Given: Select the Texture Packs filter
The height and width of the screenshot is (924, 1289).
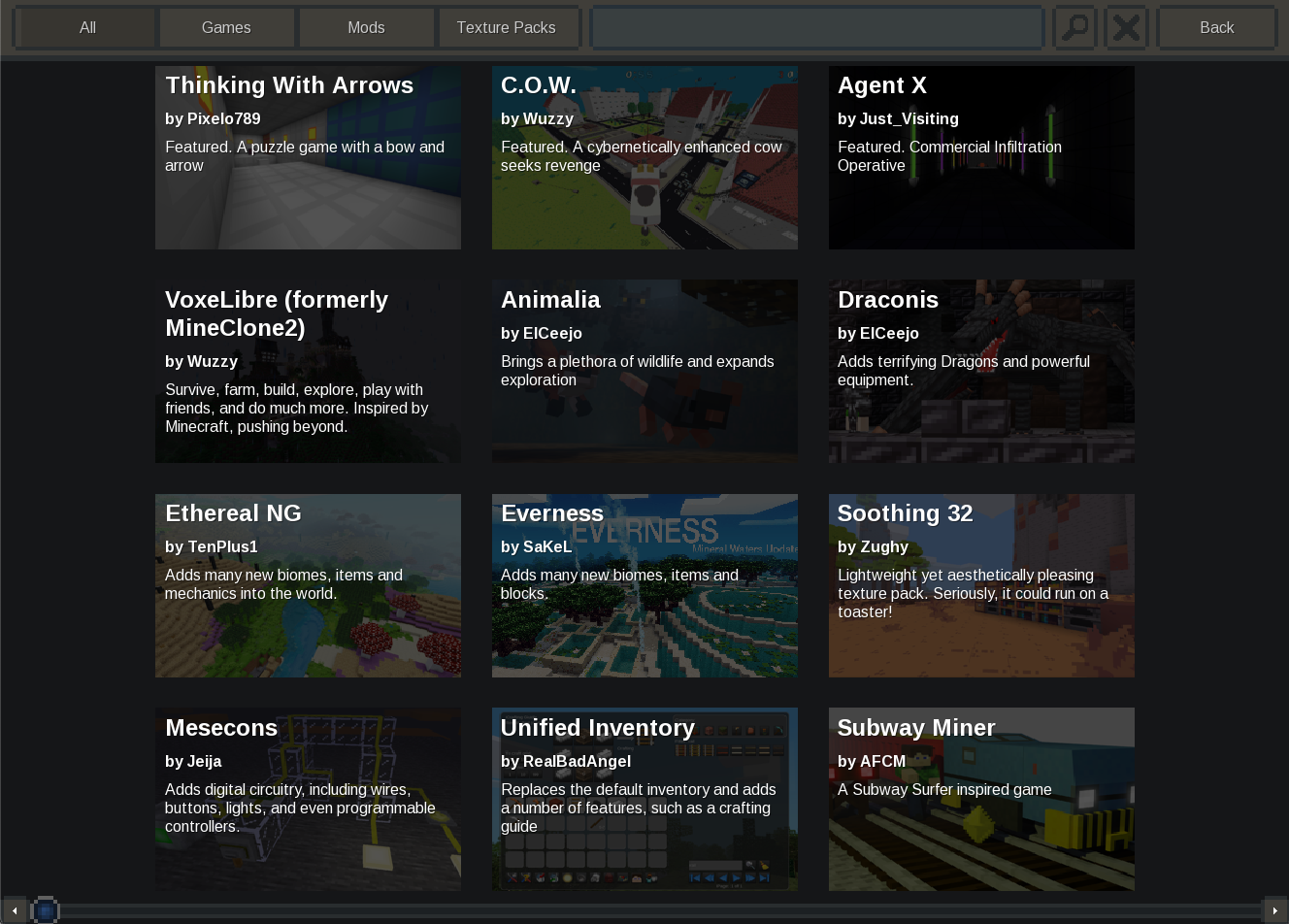Looking at the screenshot, I should pos(506,27).
